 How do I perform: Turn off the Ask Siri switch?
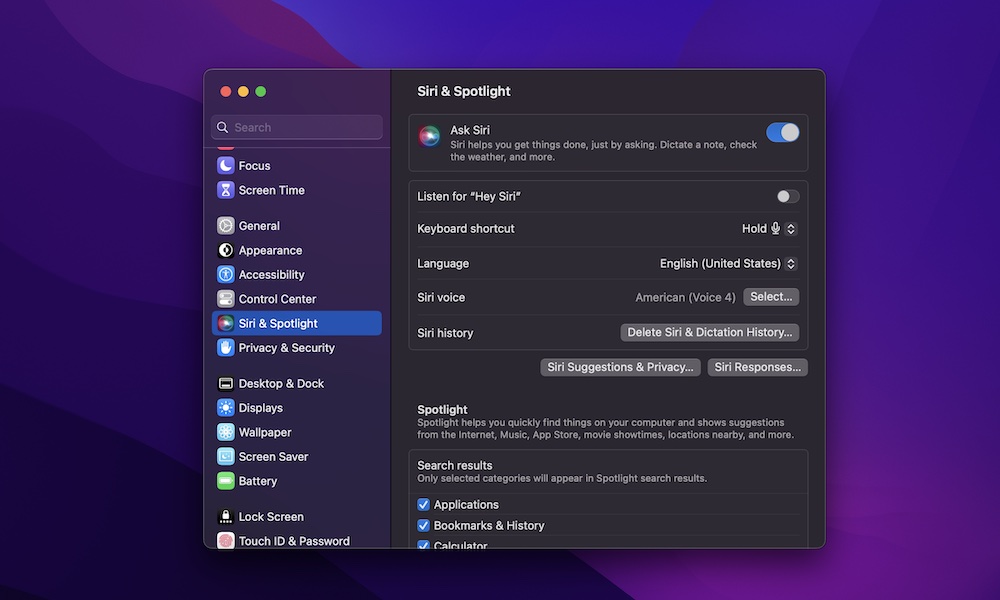[783, 133]
